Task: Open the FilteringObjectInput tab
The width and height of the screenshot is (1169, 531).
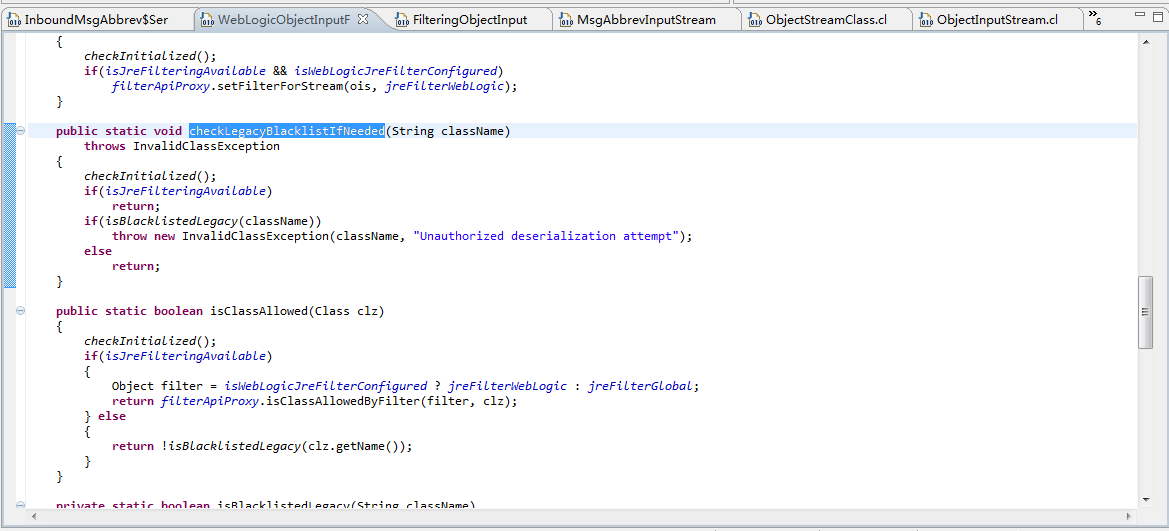Action: coord(469,20)
